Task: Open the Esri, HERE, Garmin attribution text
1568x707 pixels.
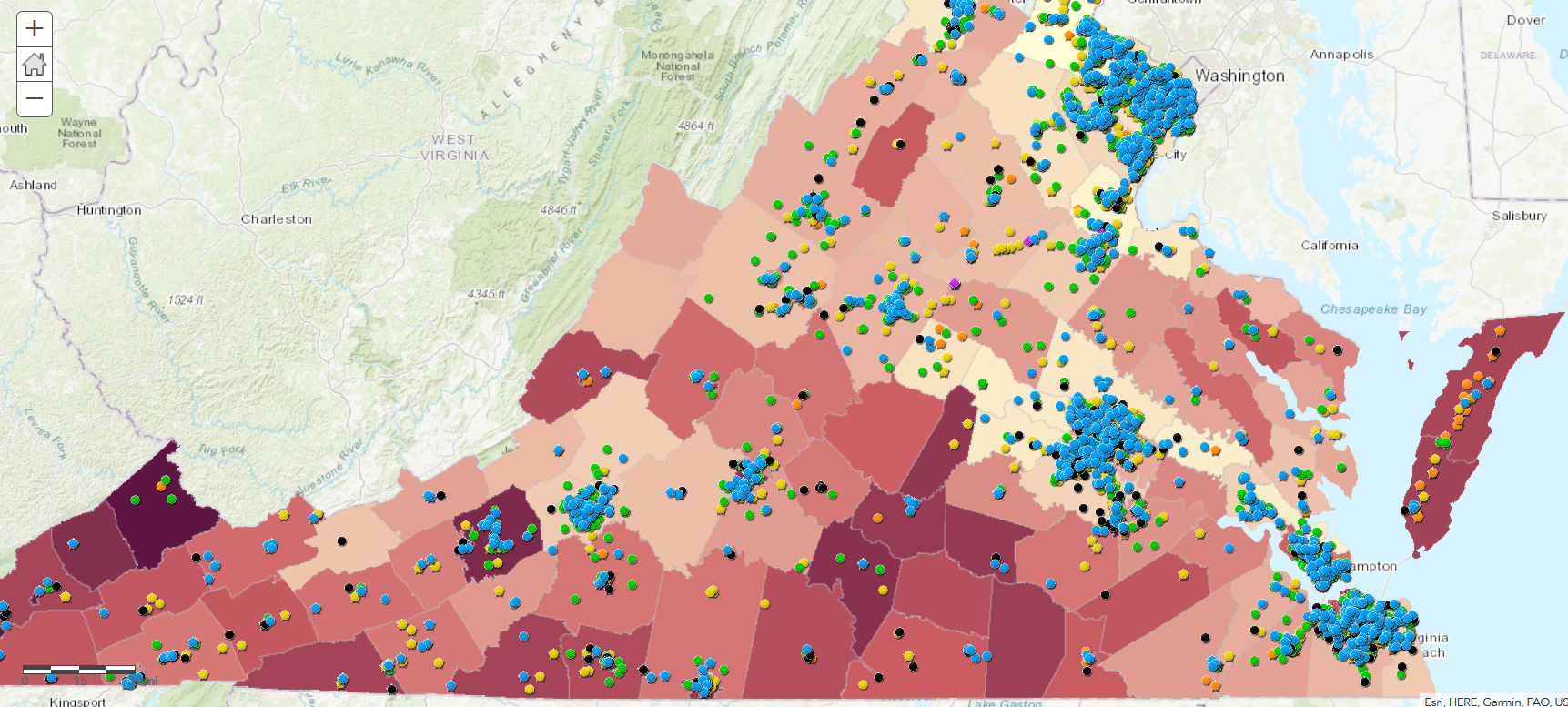Action: click(1494, 702)
